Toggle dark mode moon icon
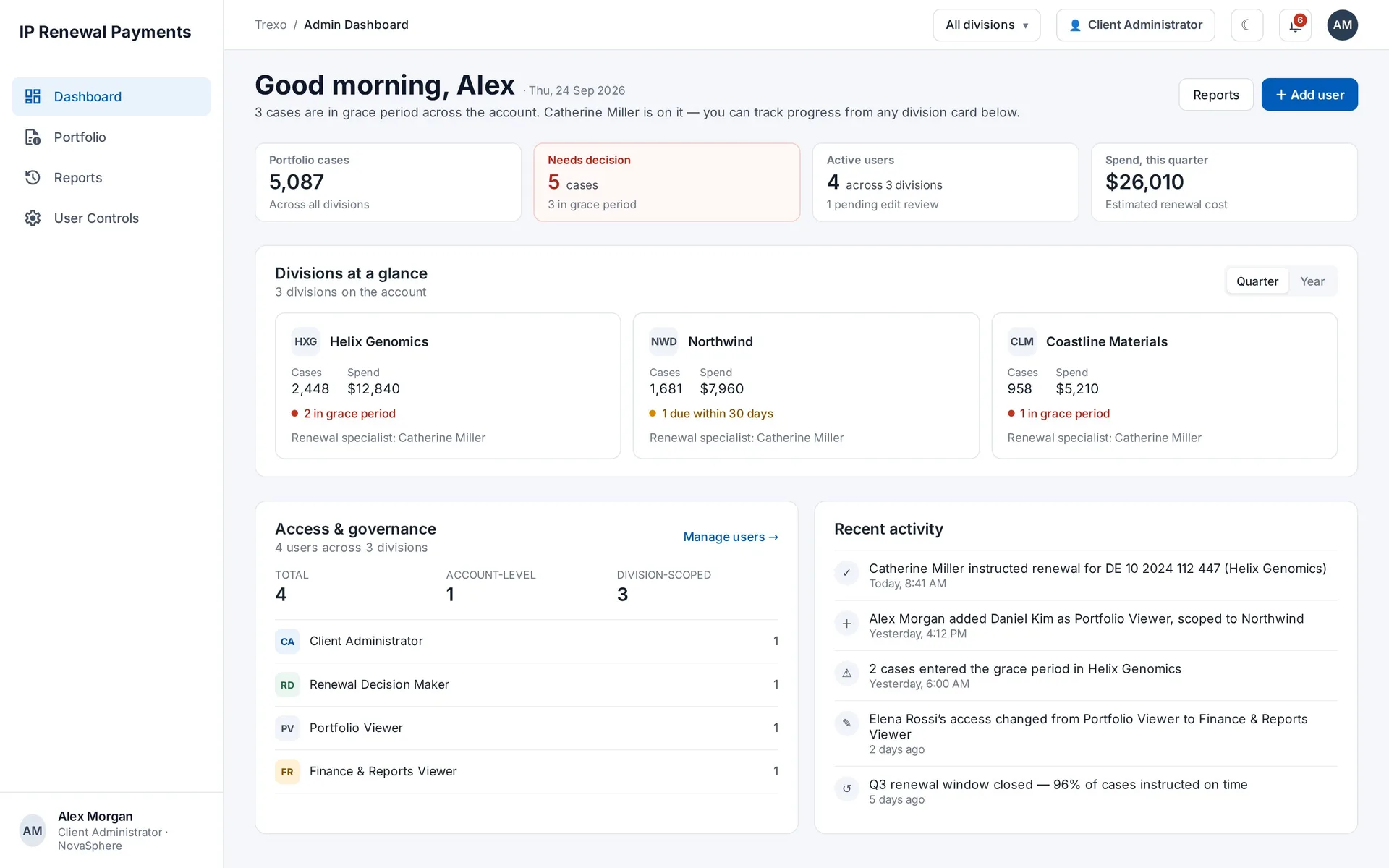Screen dimensions: 1389x868 (1246, 25)
